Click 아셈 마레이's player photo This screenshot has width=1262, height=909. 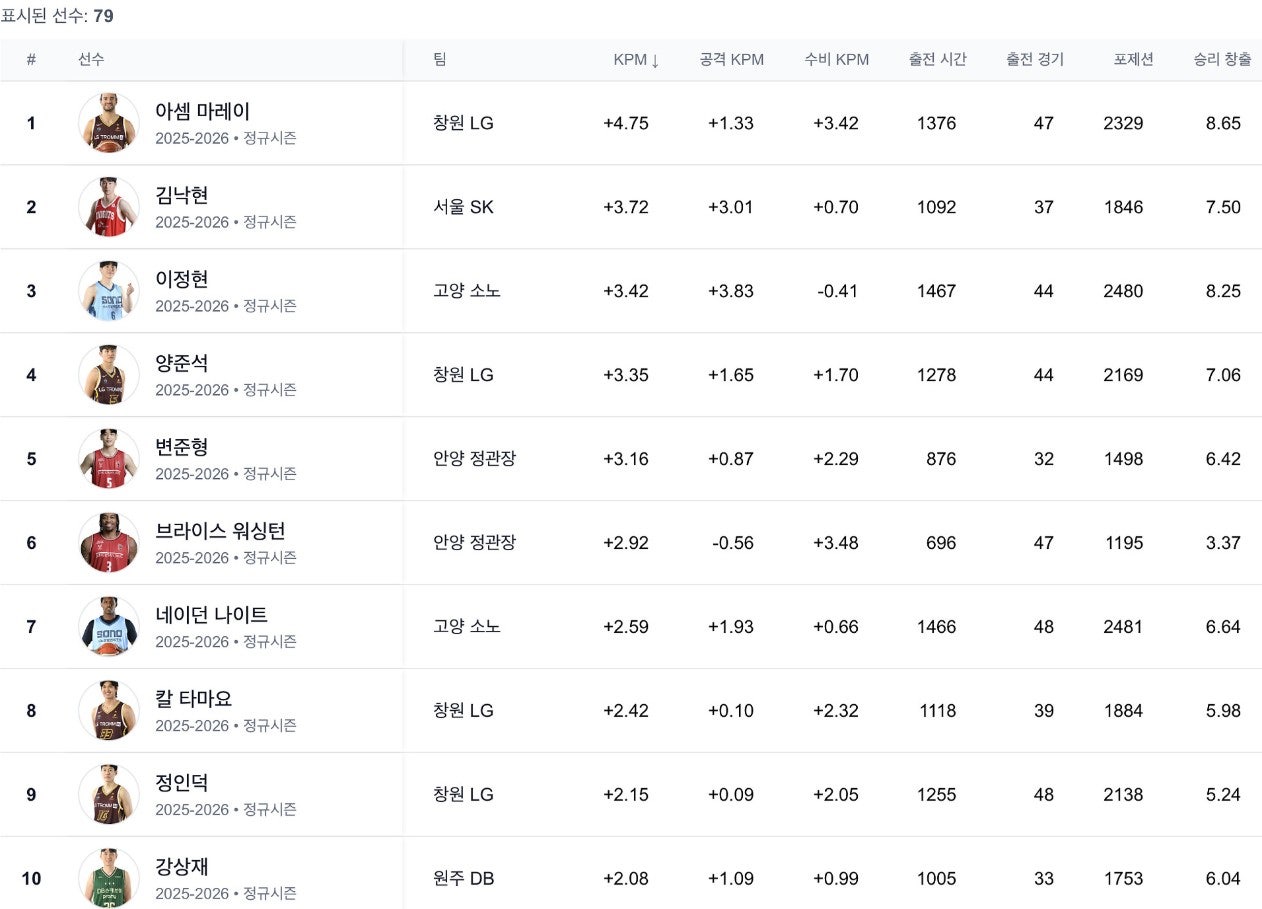(x=109, y=123)
